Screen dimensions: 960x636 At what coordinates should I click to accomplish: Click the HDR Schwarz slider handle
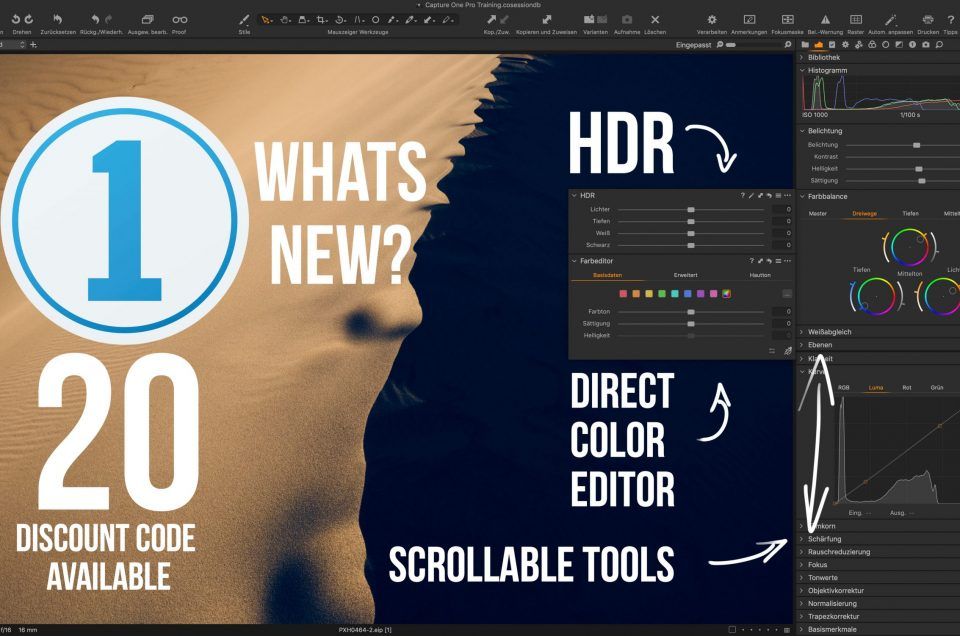point(691,245)
